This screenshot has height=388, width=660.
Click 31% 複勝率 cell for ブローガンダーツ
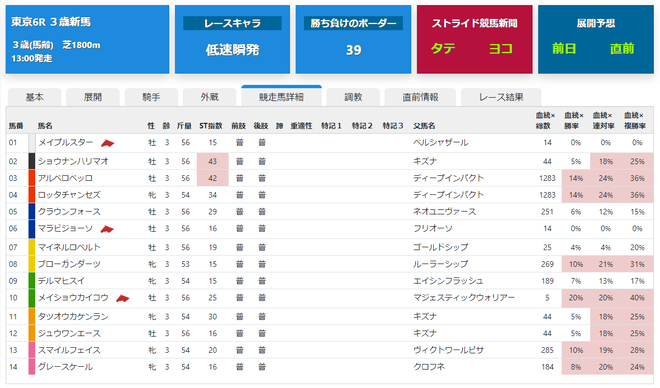pyautogui.click(x=637, y=264)
